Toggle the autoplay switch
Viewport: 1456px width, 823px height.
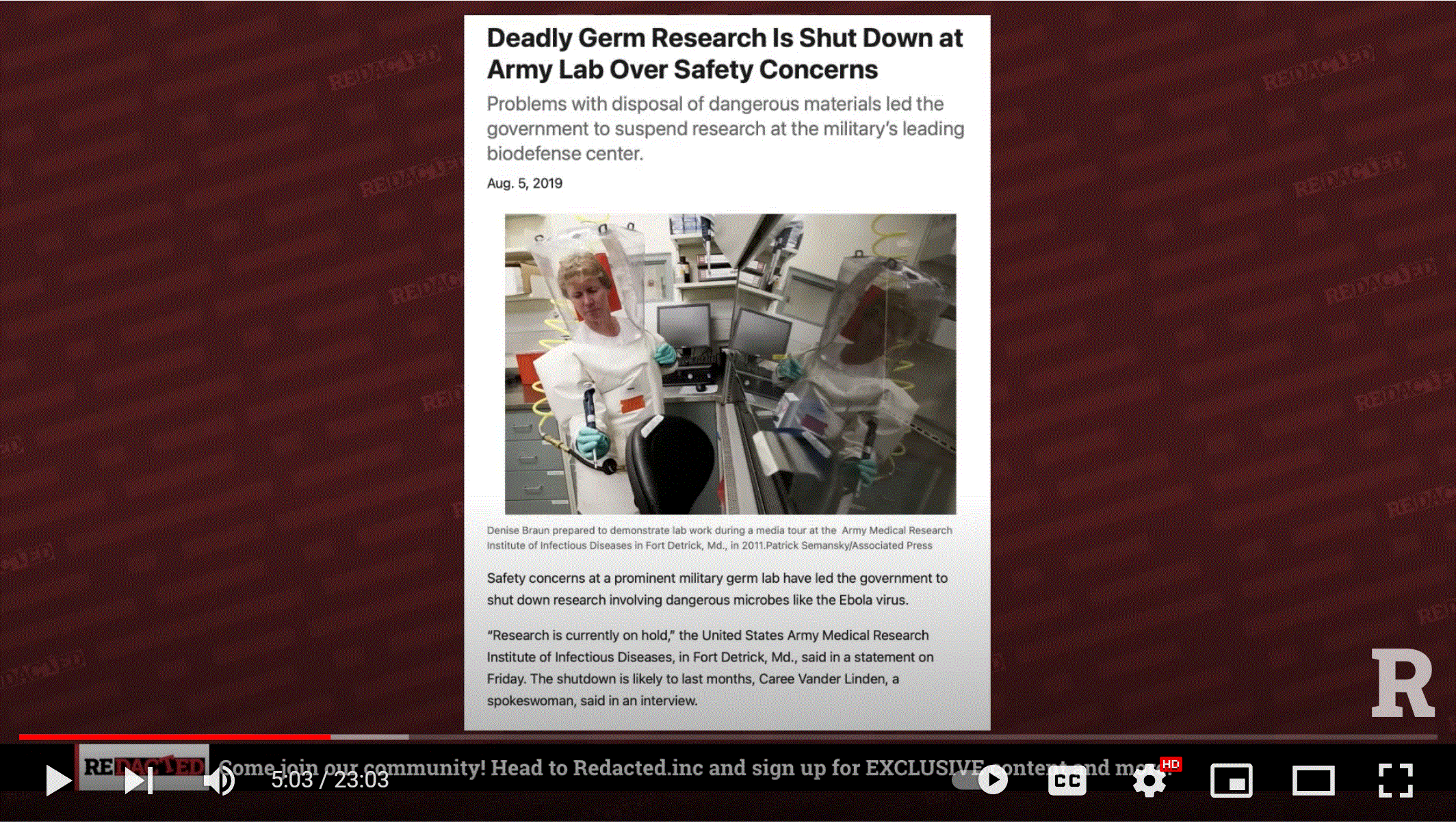(x=981, y=780)
